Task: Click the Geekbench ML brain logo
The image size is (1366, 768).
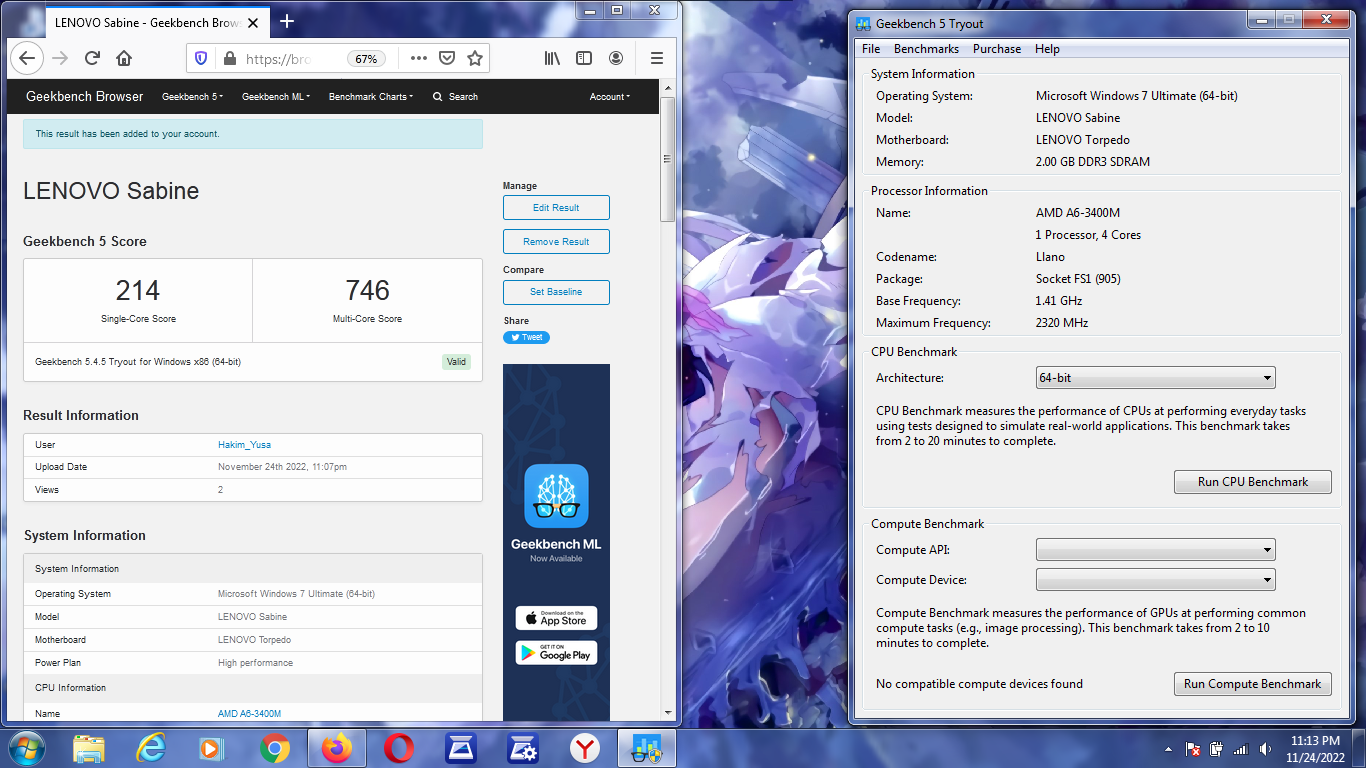Action: tap(556, 495)
